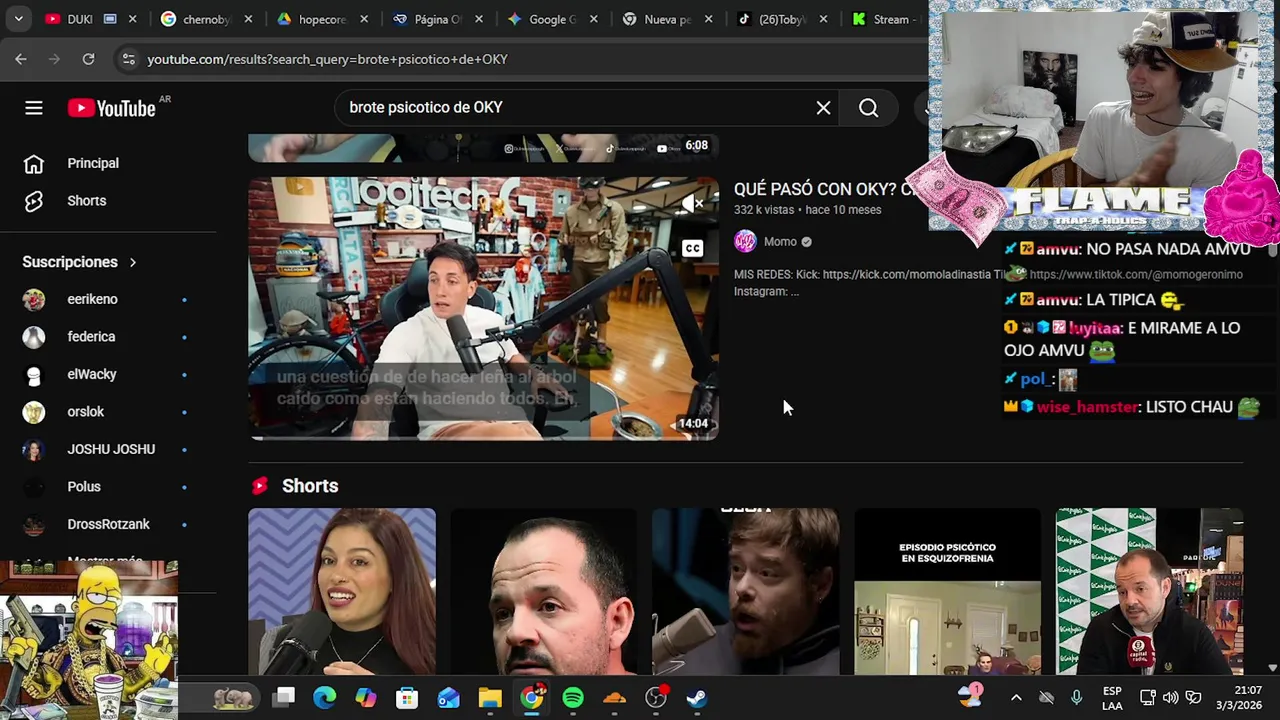The image size is (1280, 720).
Task: Open Spotify from the taskbar
Action: click(x=573, y=697)
